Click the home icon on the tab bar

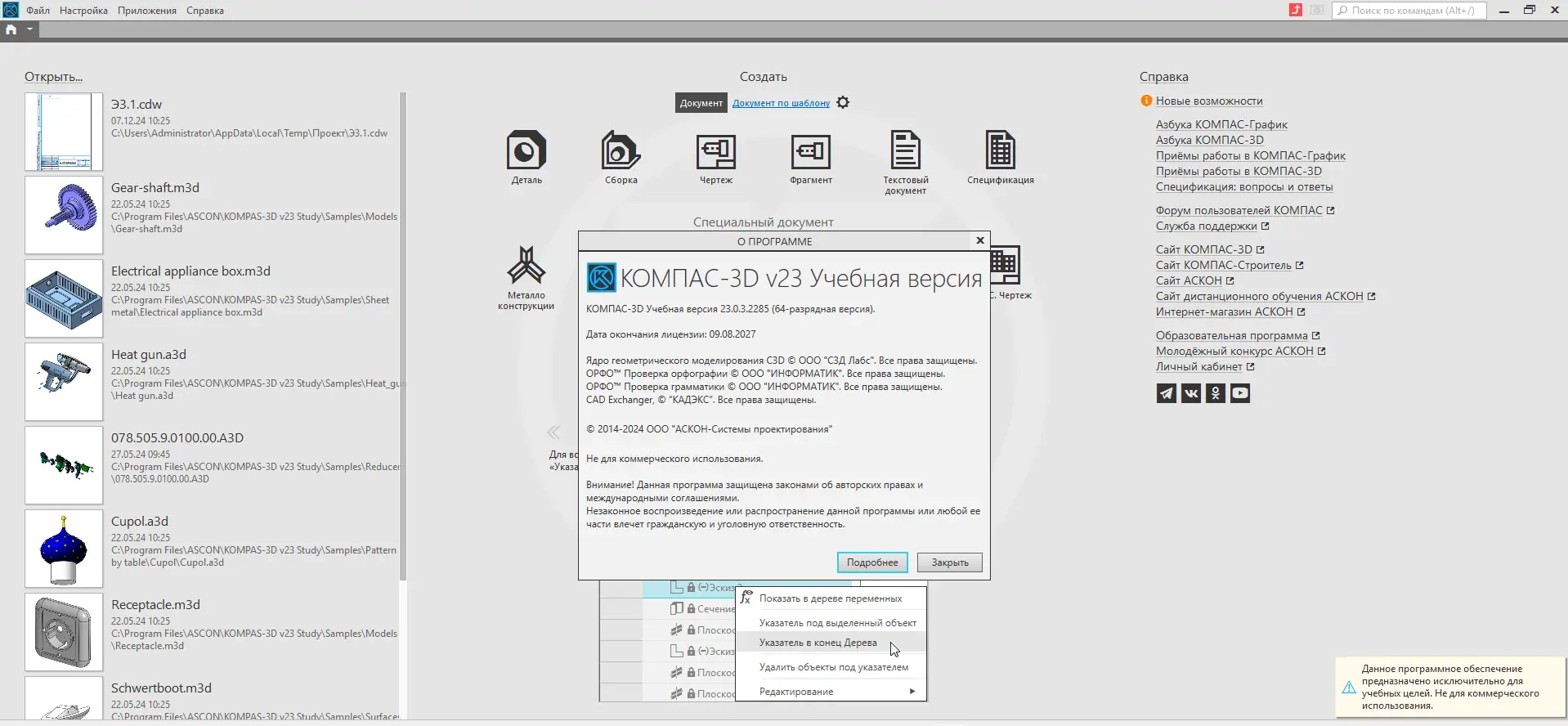11,29
